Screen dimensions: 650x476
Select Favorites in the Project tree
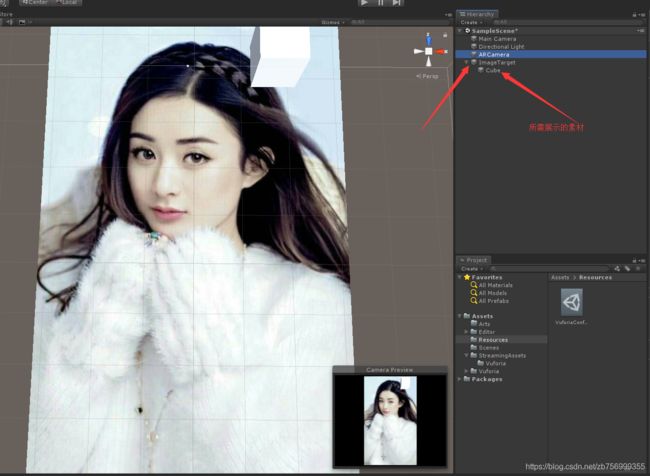(487, 277)
